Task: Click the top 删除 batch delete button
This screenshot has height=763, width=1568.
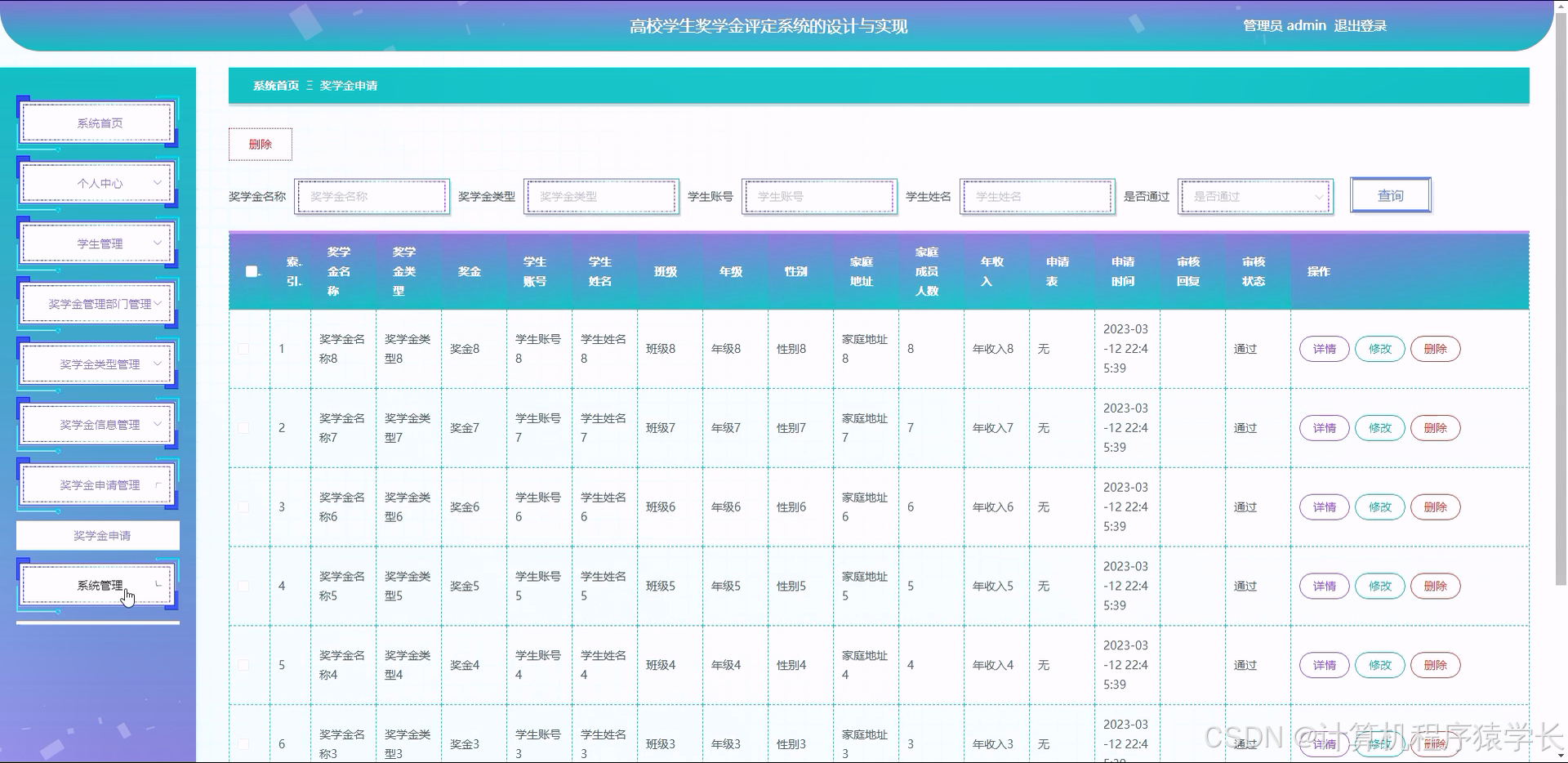Action: 261,145
